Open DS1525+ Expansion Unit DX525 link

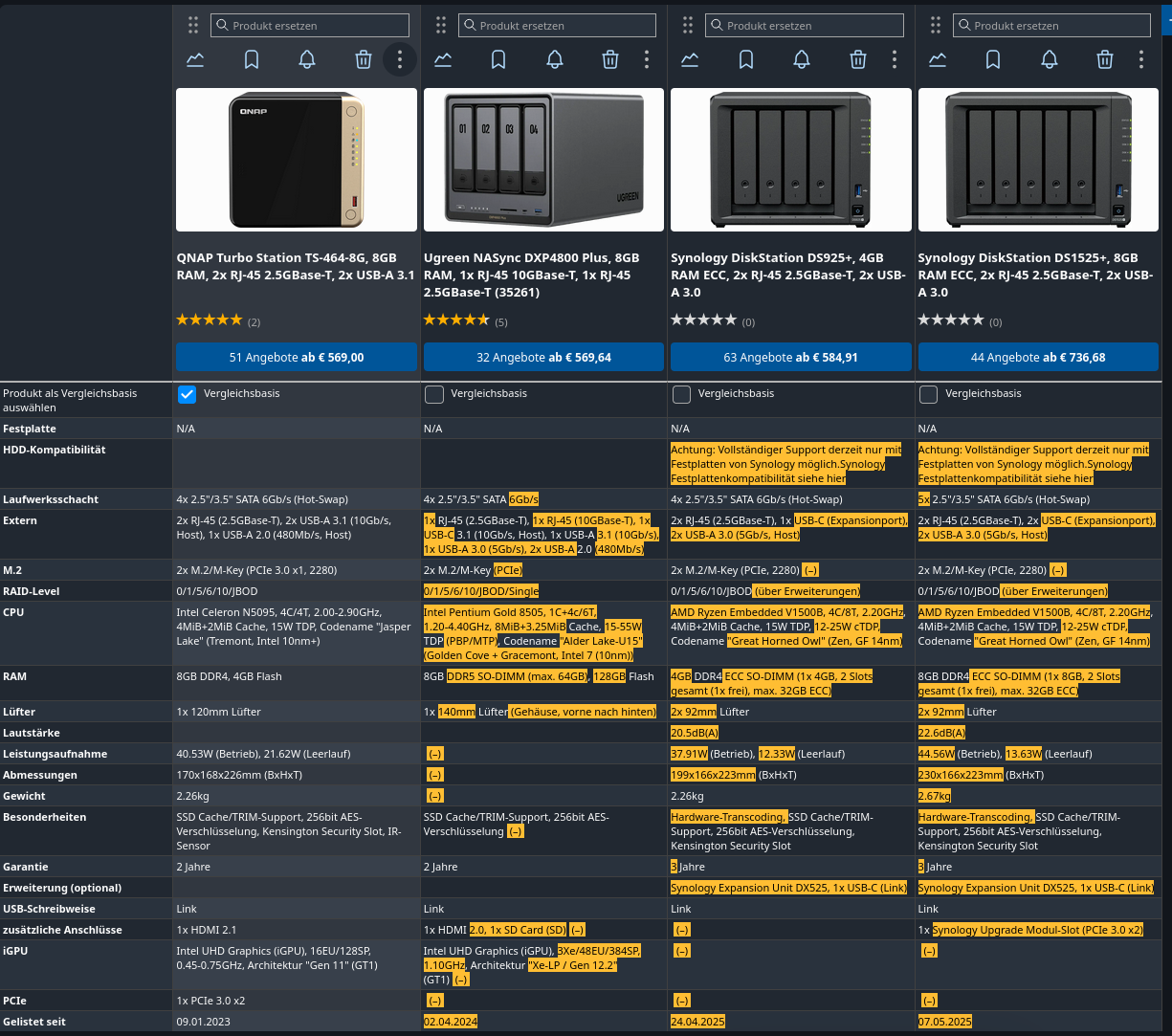coord(1036,888)
